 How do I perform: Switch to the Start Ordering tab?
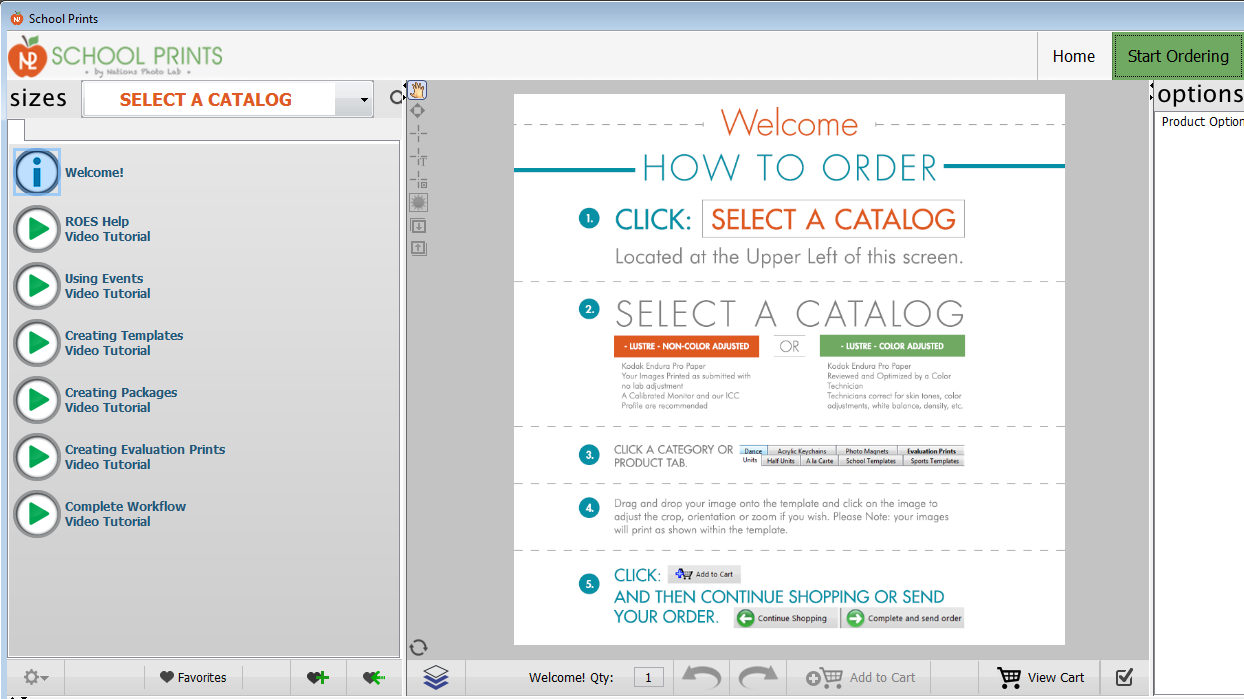click(x=1177, y=56)
